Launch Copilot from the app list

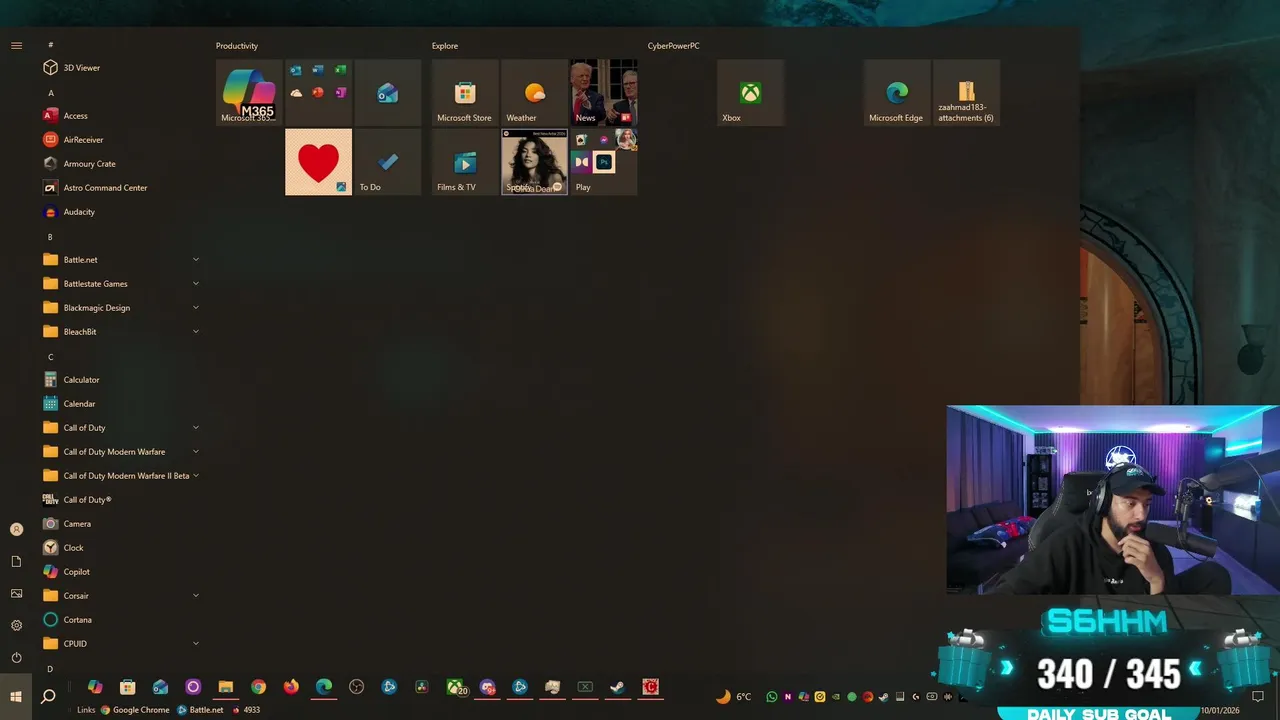pos(122,572)
